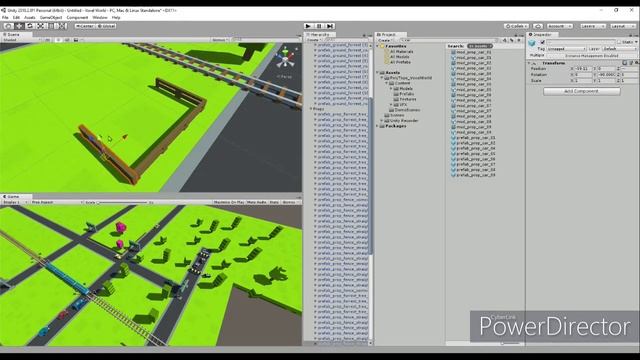Open Scene view Gizmos dropdown
The width and height of the screenshot is (640, 360).
(220, 40)
